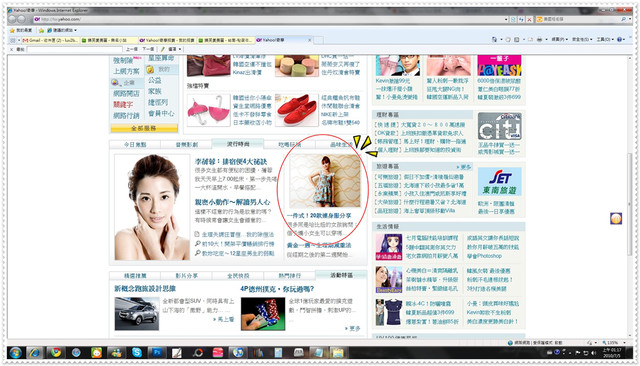Open Google Chrome from the taskbar
This screenshot has width=640, height=366.
pos(56,353)
